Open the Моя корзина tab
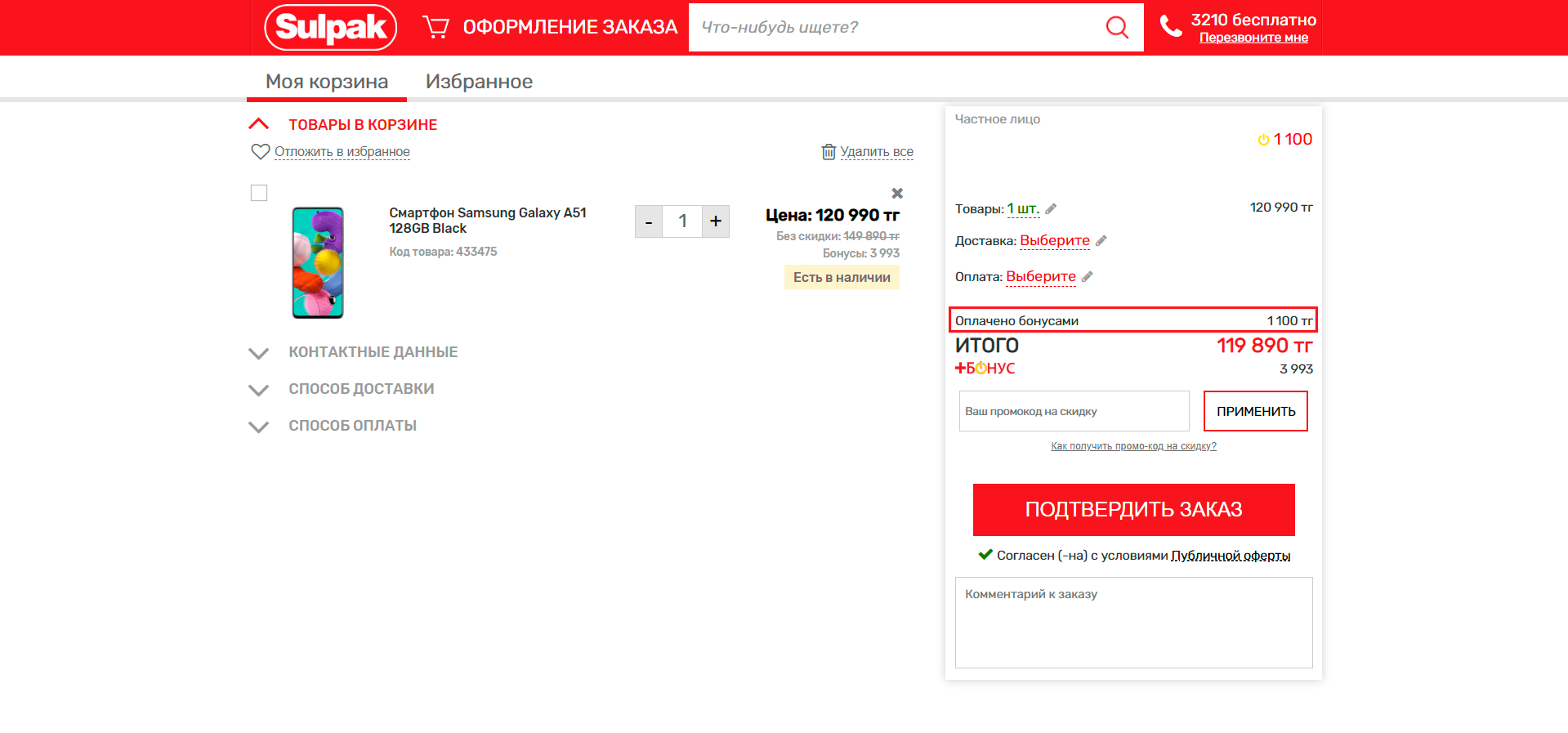This screenshot has width=1568, height=733. click(327, 82)
